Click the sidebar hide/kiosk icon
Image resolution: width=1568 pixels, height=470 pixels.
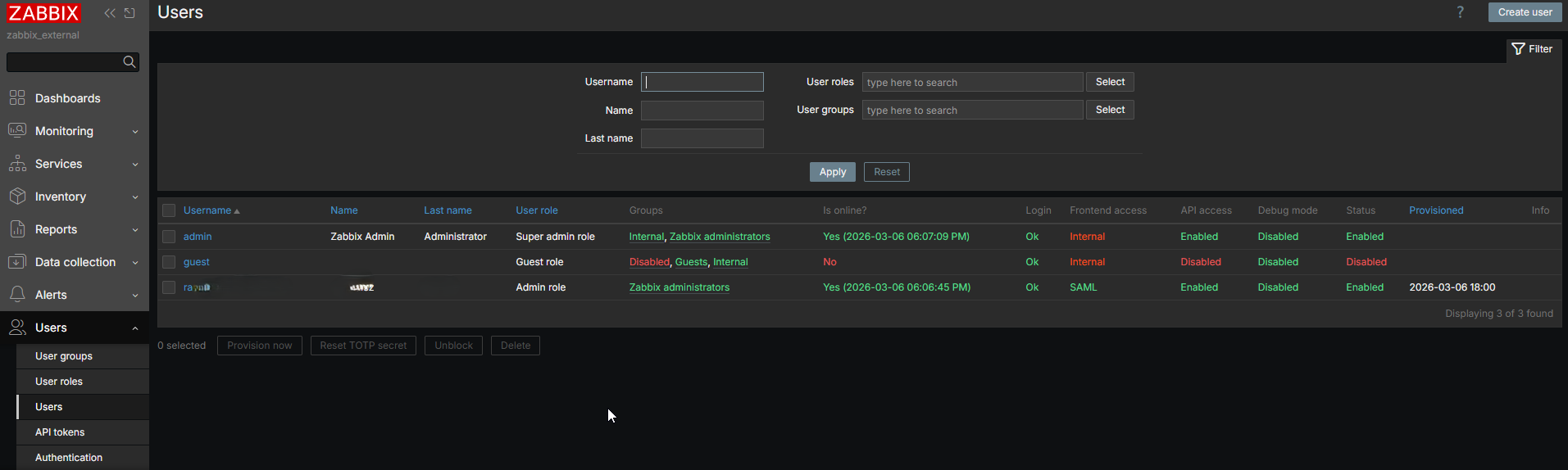point(130,13)
